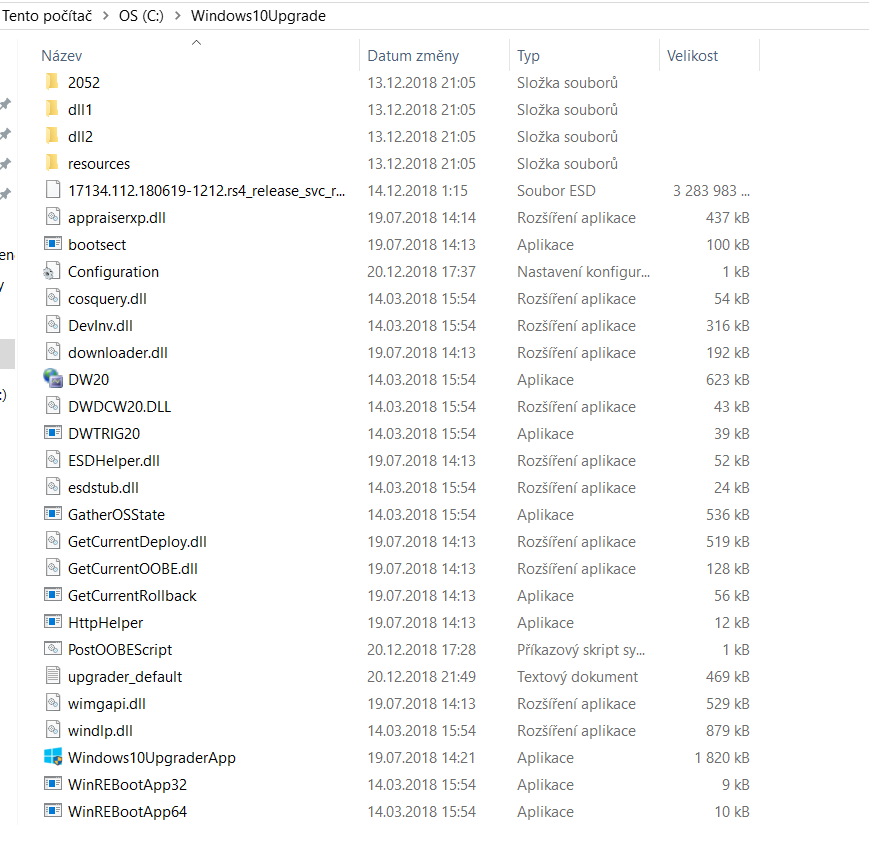Viewport: 869px width, 846px height.
Task: Select the dll2 folder icon
Action: pyautogui.click(x=52, y=136)
